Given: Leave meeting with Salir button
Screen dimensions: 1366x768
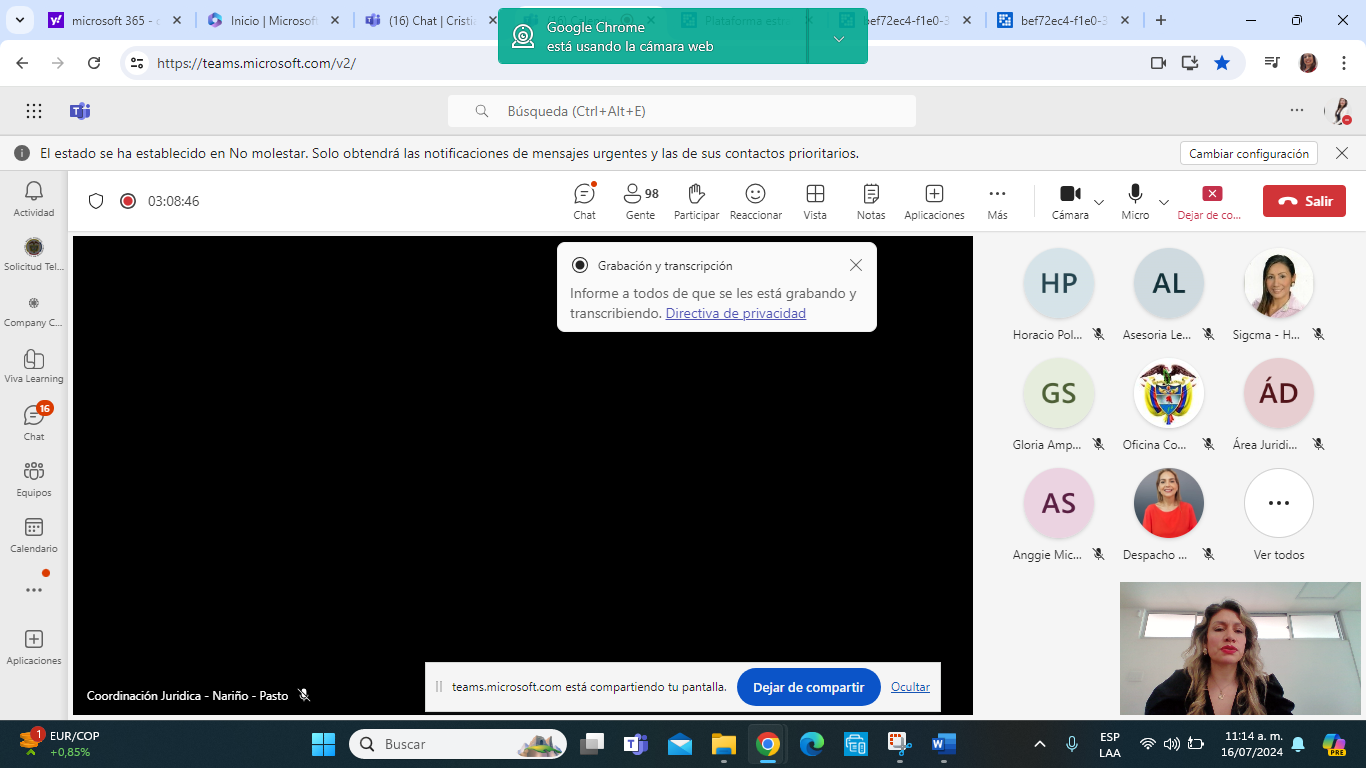Looking at the screenshot, I should [x=1304, y=201].
